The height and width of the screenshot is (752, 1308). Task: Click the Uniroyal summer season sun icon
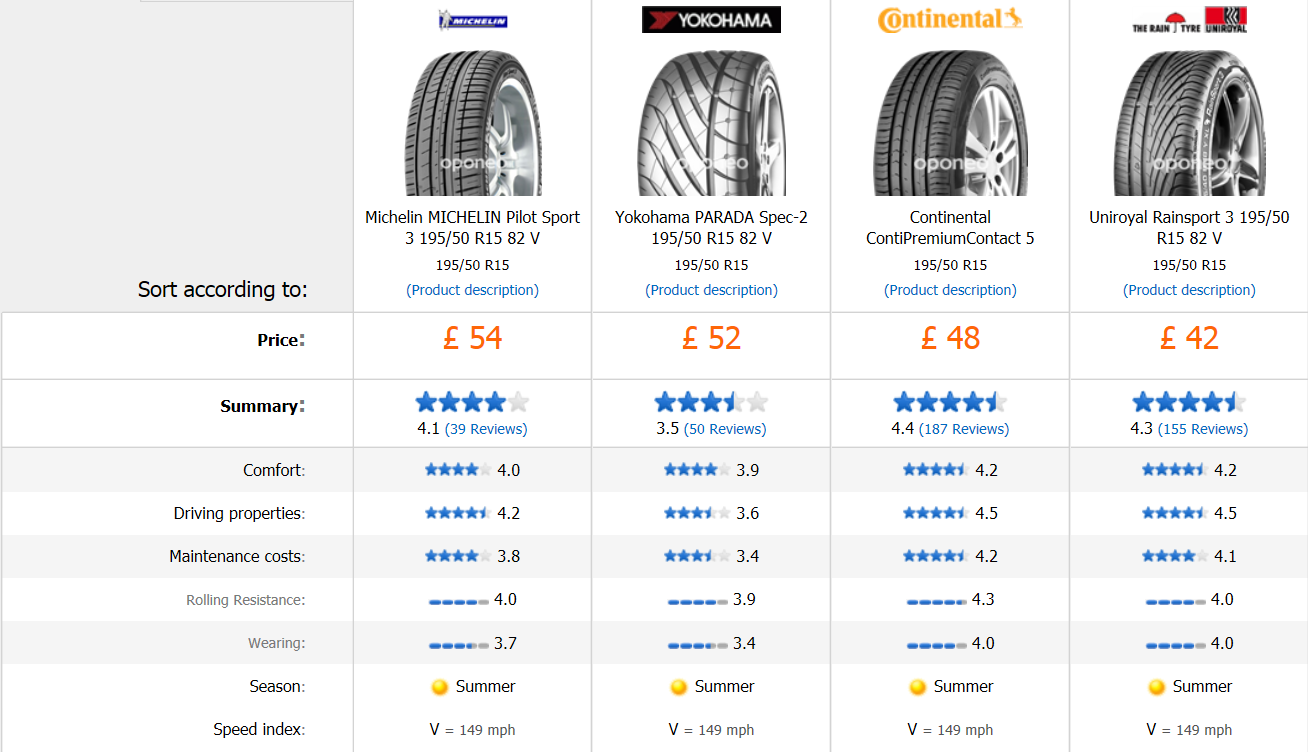tap(1156, 687)
